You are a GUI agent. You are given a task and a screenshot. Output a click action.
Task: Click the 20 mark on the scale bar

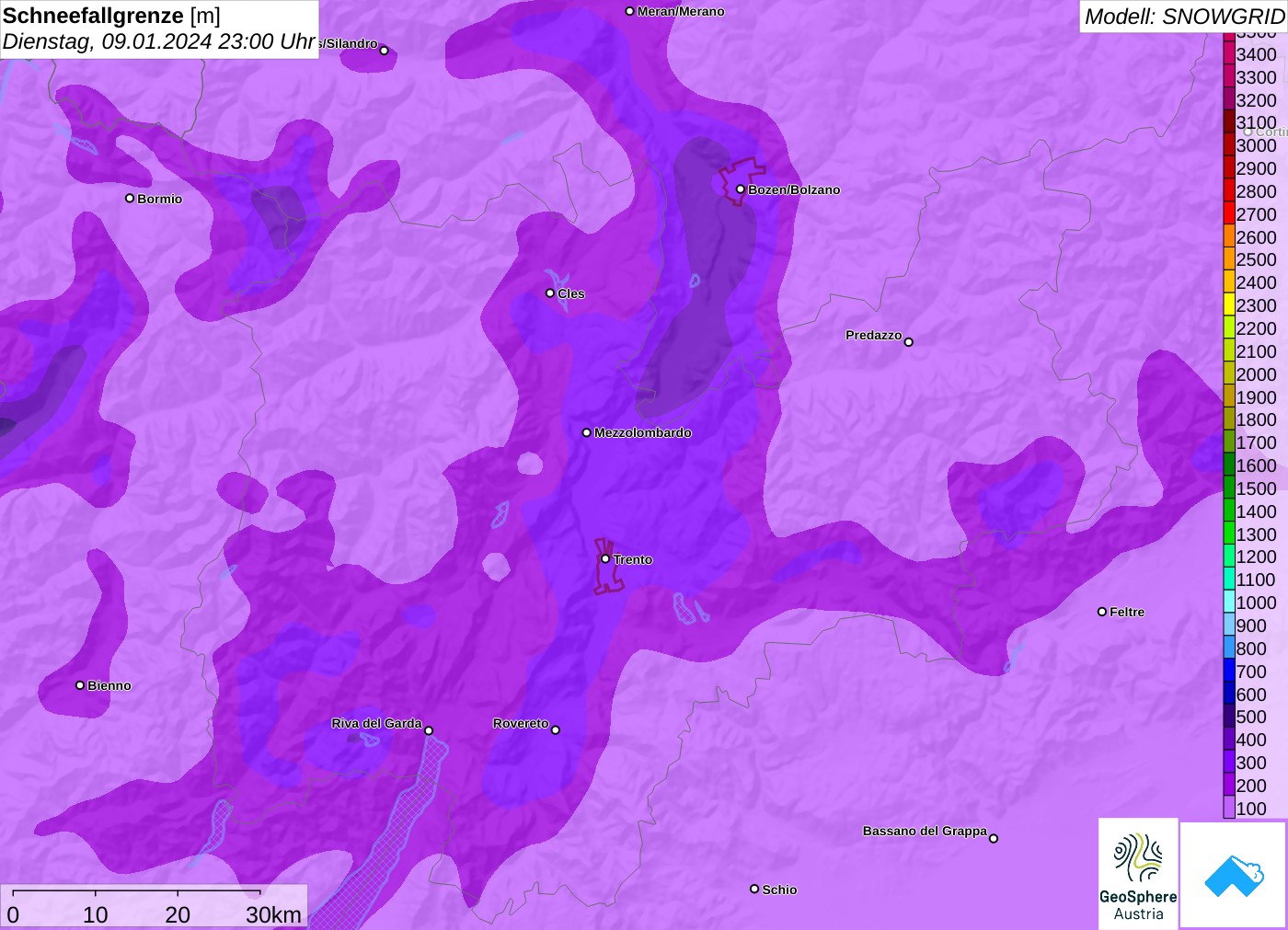point(178,914)
